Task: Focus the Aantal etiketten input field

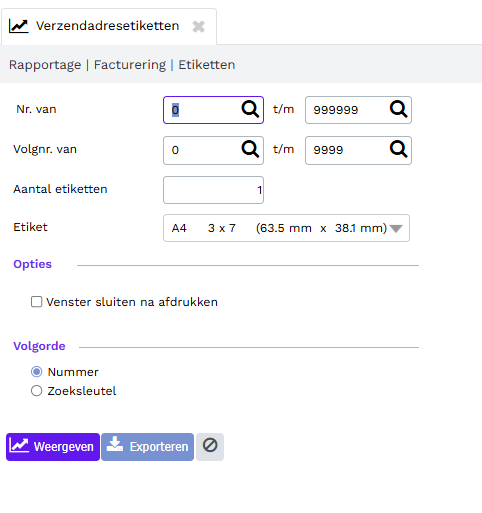Action: [213, 190]
